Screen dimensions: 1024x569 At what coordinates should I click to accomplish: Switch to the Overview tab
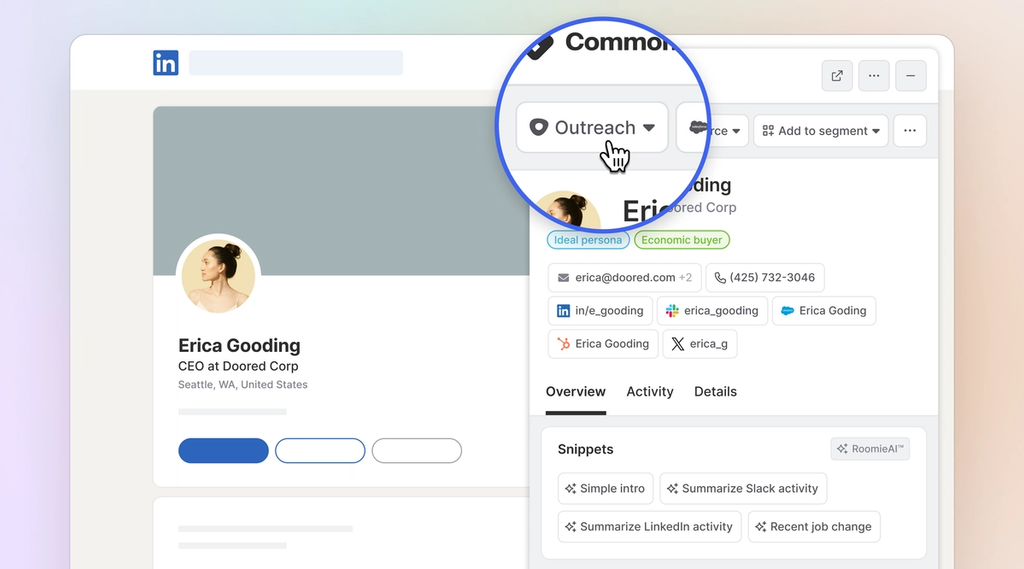(x=575, y=392)
